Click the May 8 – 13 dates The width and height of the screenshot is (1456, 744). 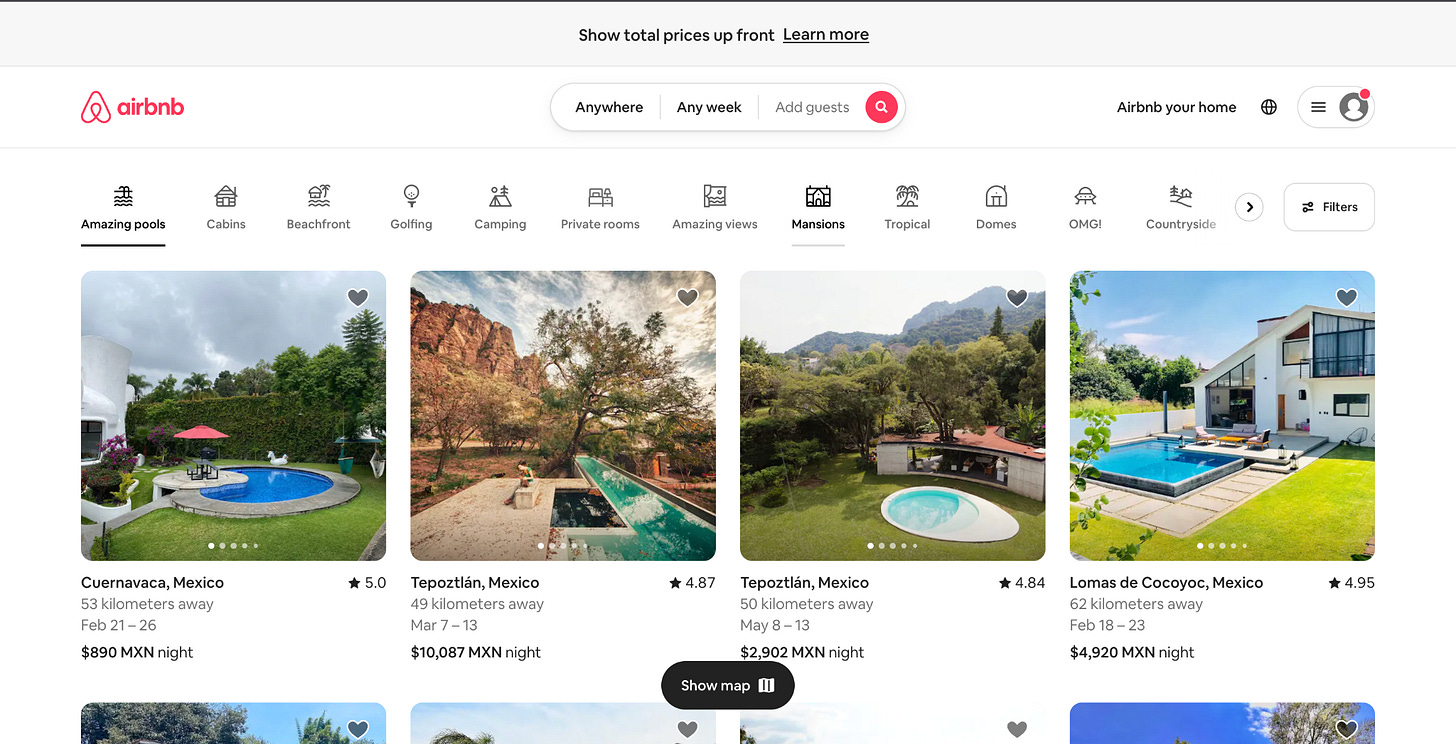coord(775,625)
